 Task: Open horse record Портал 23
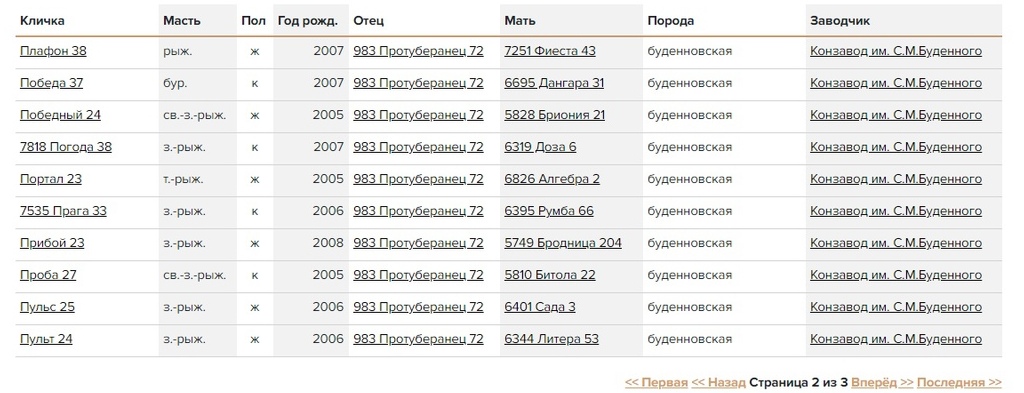tap(51, 179)
